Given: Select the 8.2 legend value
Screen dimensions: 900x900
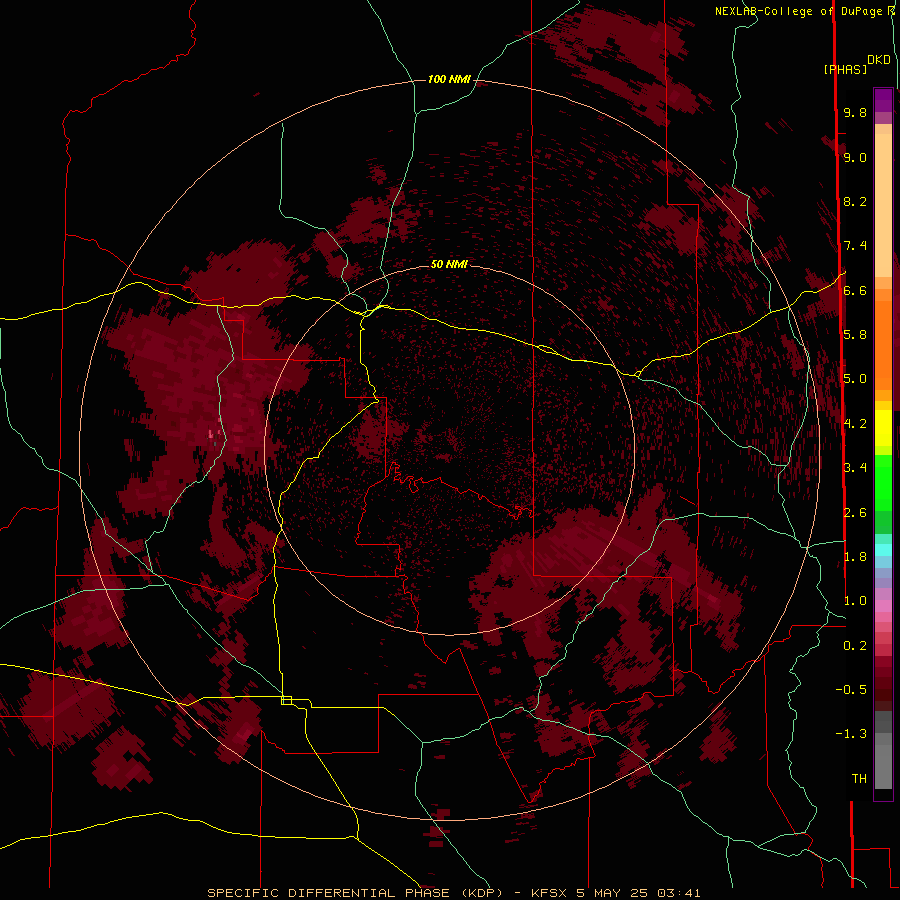Looking at the screenshot, I should tap(855, 201).
